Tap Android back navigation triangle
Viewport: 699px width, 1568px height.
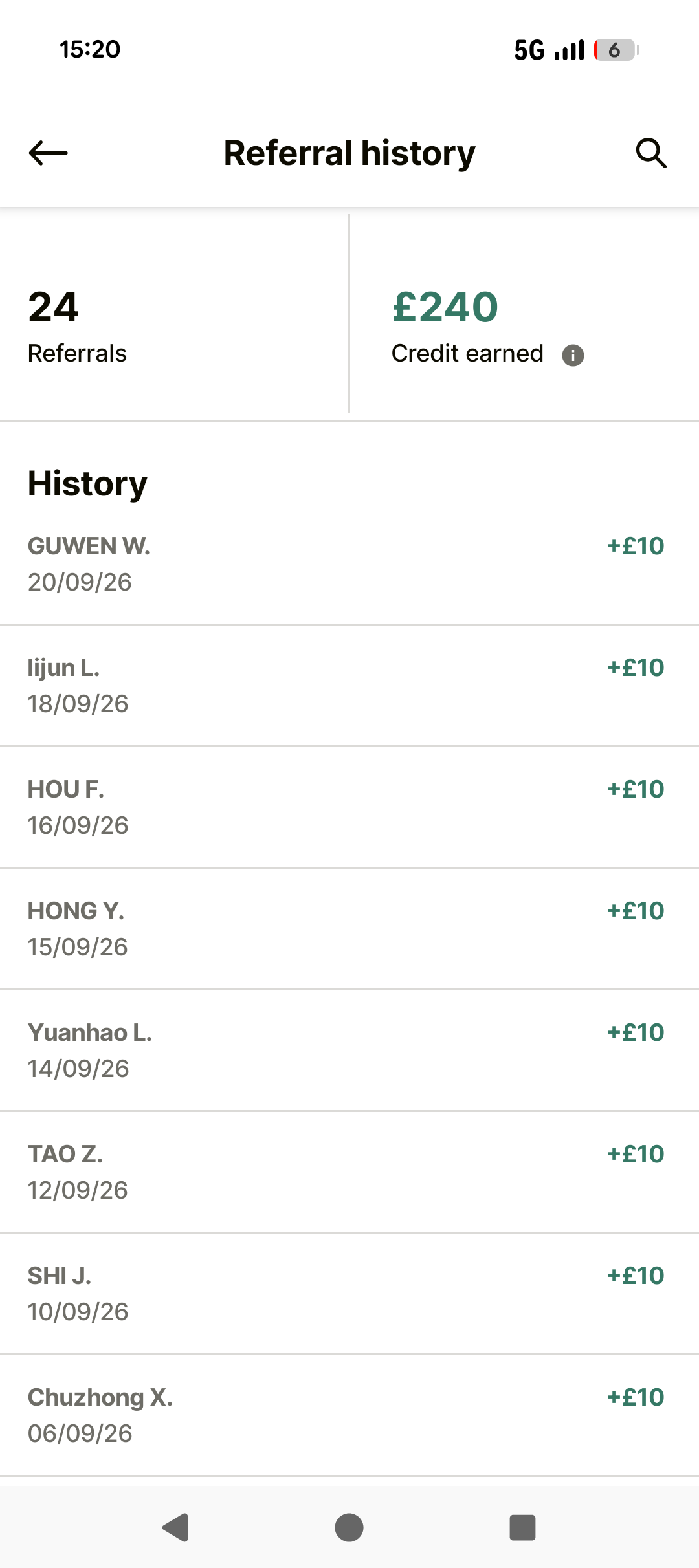coord(175,1528)
